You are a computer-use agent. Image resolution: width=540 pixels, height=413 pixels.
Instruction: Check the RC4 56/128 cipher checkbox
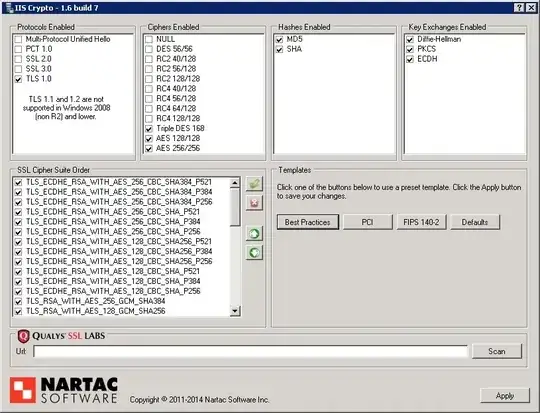click(149, 99)
